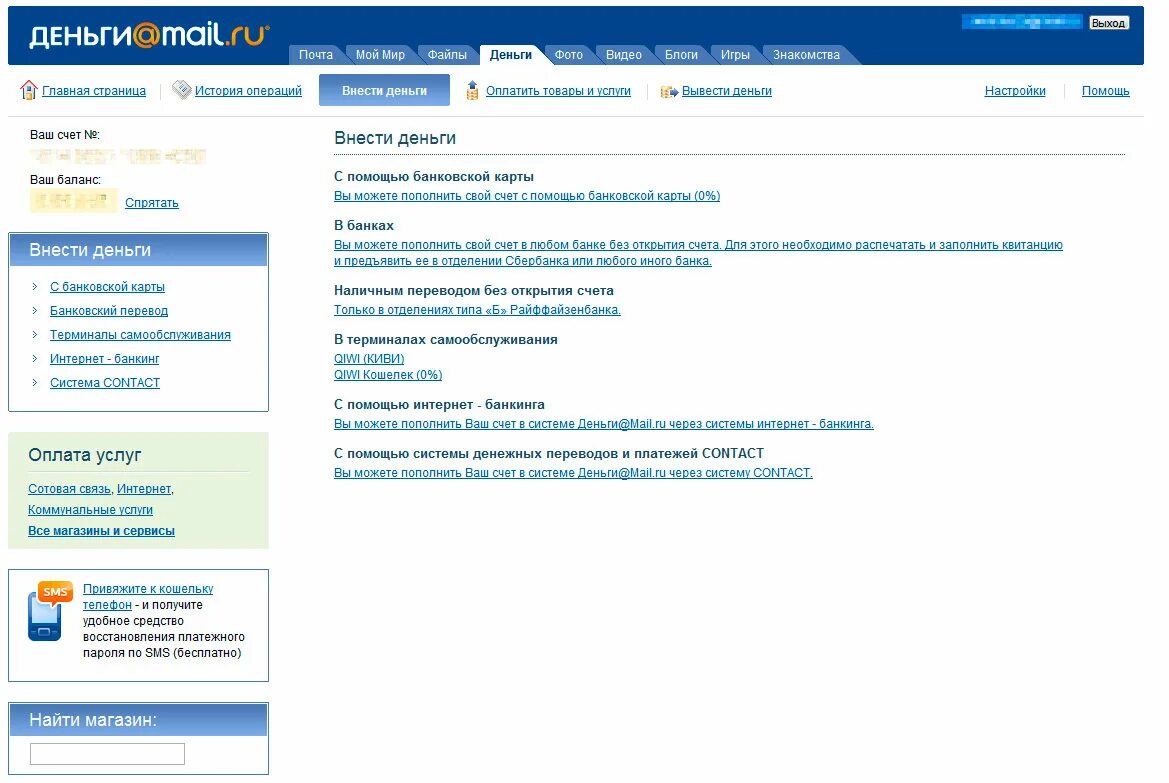Click the Внести деньги page heading

tap(395, 139)
